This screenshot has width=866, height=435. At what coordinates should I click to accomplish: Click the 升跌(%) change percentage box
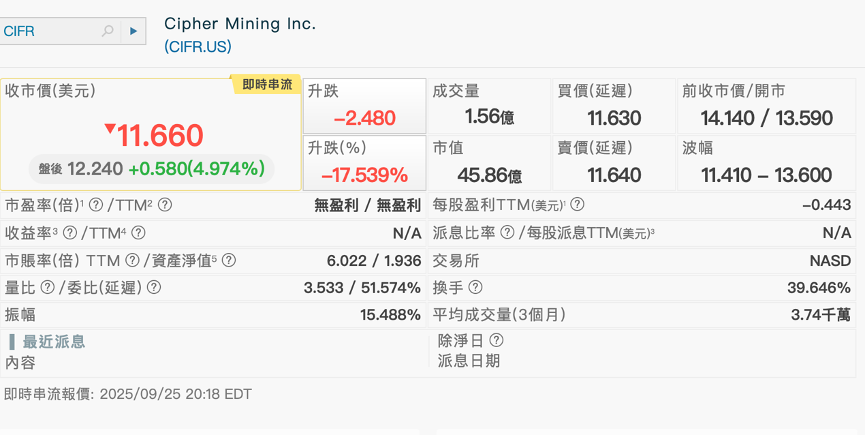tap(364, 162)
